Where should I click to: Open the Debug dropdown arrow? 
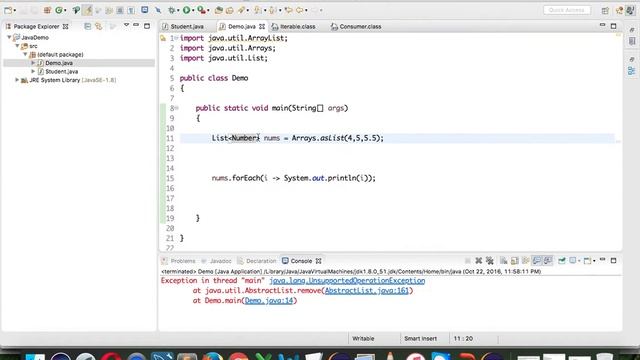[179, 10]
